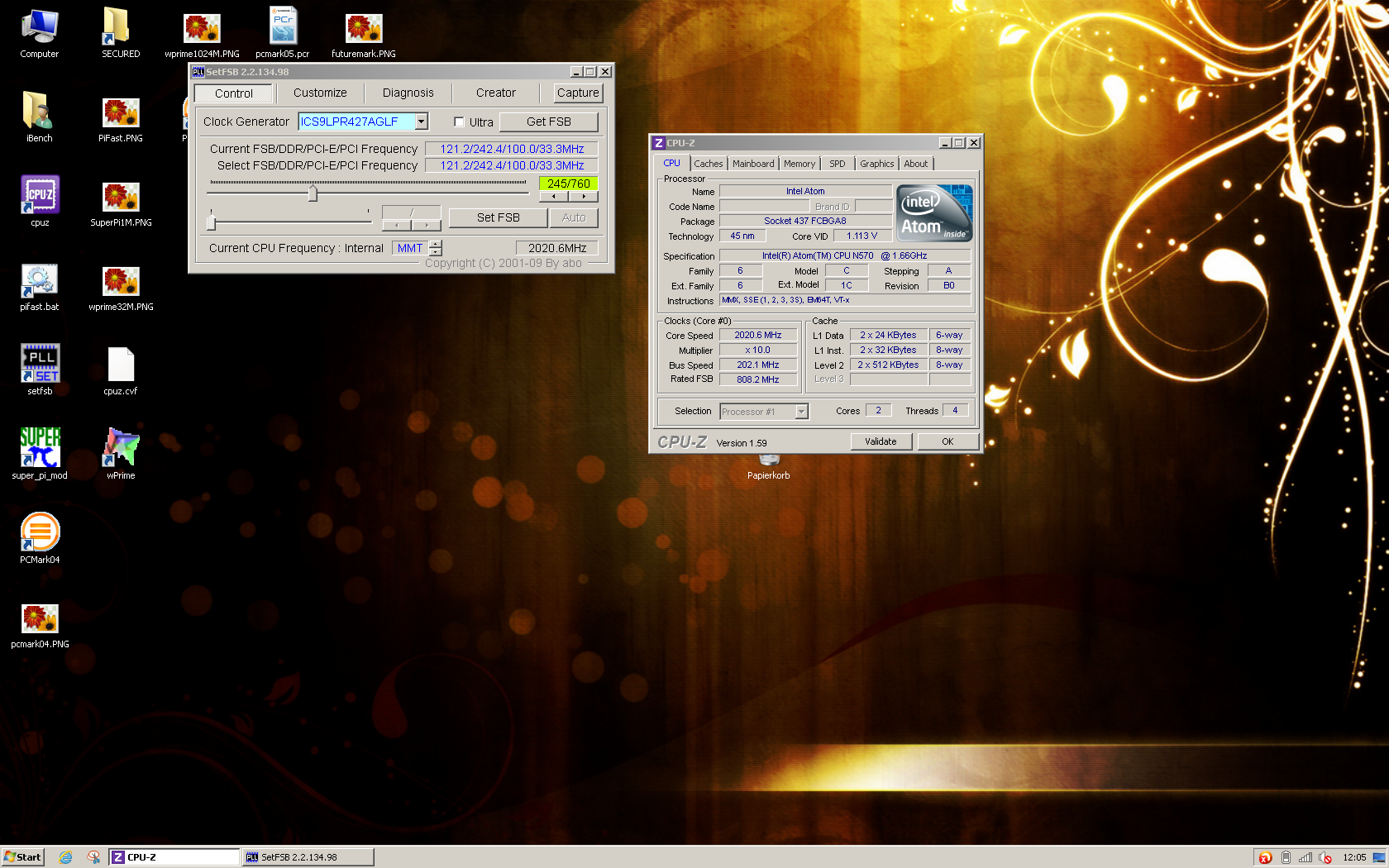Screen dimensions: 1389x868
Task: Open the Computer desktop icon
Action: 39,34
